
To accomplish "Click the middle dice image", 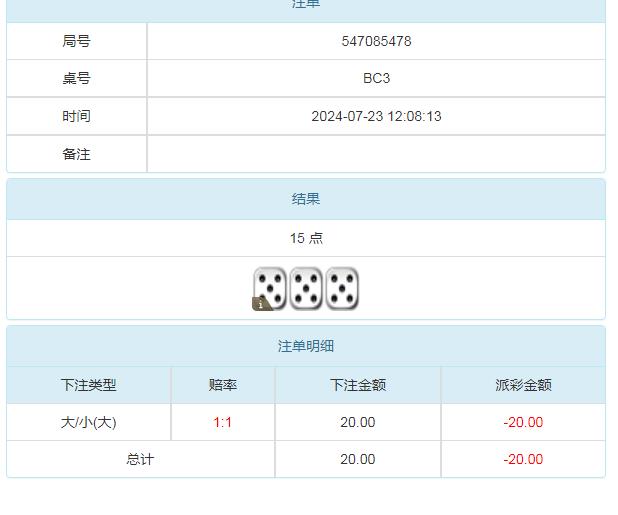I will tap(306, 288).
